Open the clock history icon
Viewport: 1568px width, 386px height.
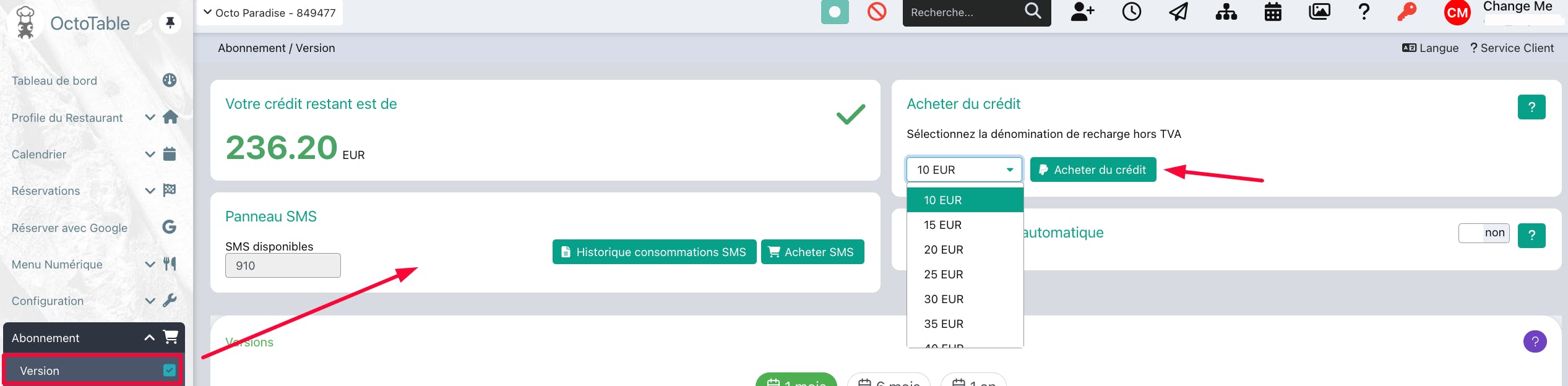click(1131, 12)
